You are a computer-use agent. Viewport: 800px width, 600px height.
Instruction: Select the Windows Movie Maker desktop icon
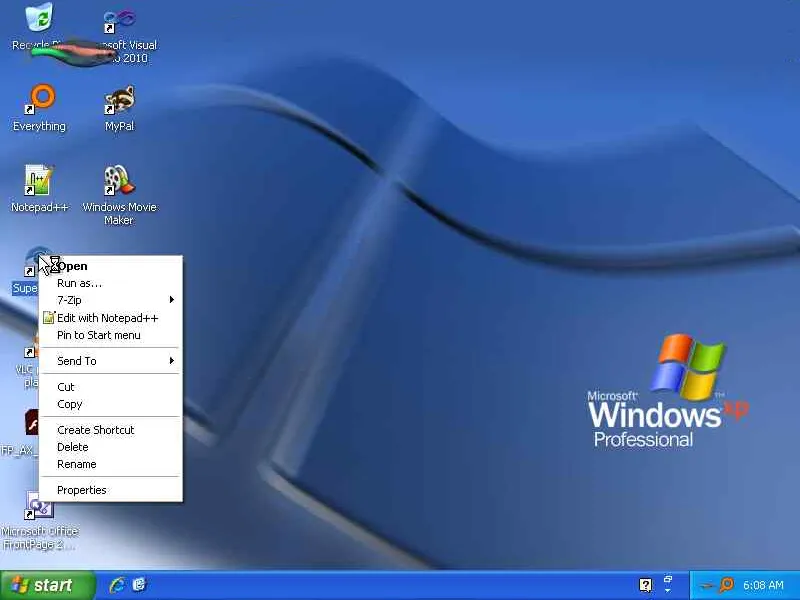click(119, 194)
